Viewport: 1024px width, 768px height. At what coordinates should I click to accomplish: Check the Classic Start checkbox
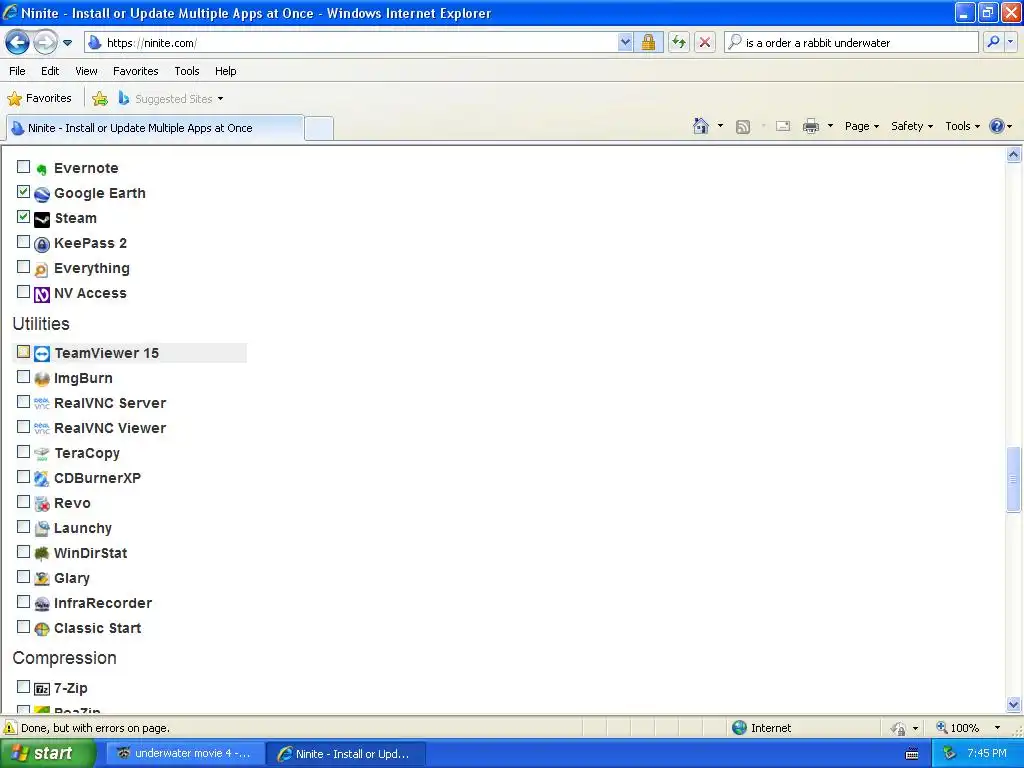click(24, 627)
